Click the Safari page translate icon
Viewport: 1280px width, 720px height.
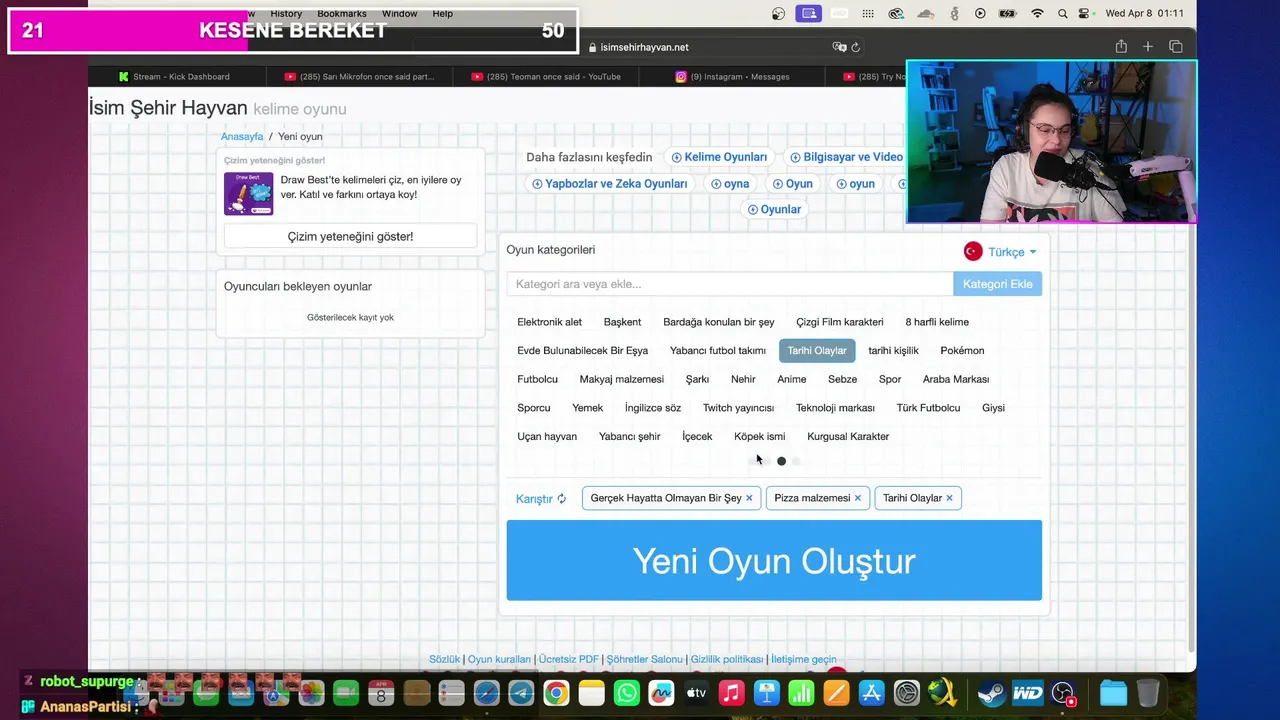(x=839, y=47)
